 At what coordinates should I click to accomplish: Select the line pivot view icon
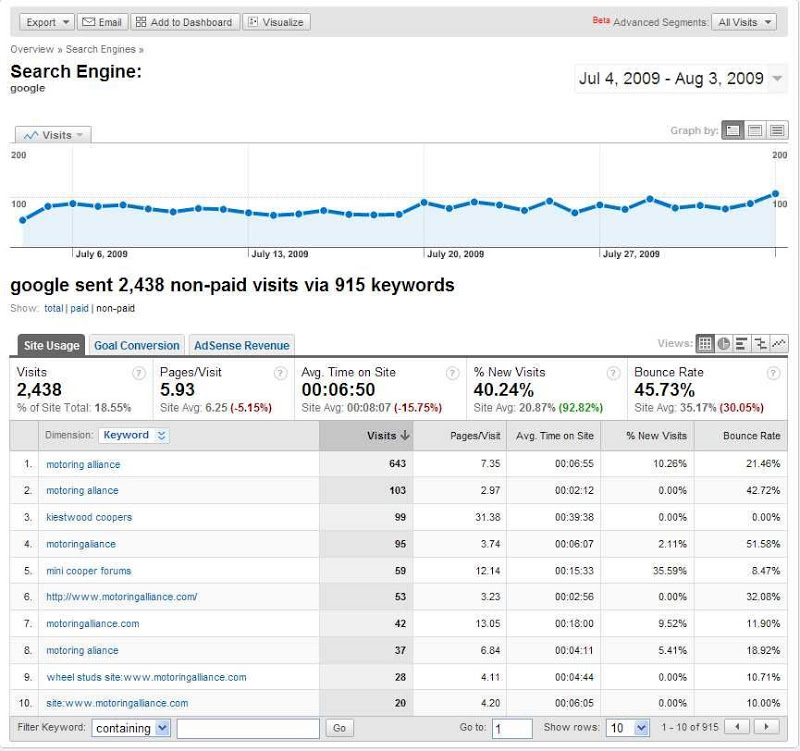(779, 343)
